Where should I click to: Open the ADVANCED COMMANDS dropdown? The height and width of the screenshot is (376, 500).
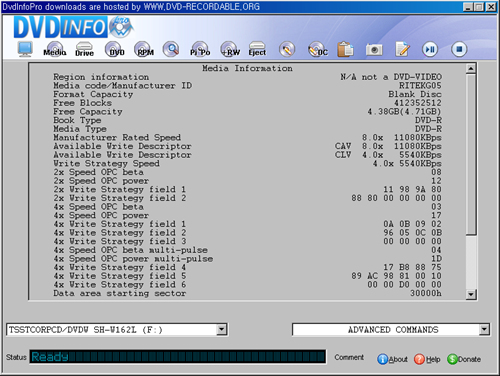click(x=484, y=330)
